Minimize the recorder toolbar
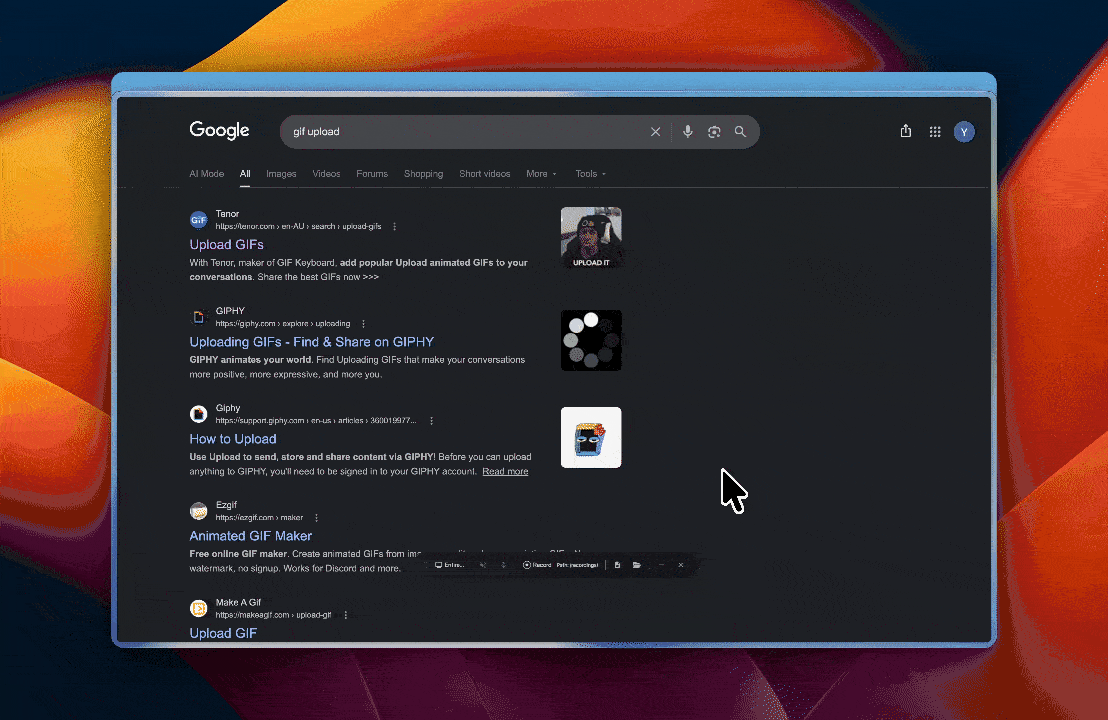This screenshot has width=1108, height=720. [x=661, y=565]
